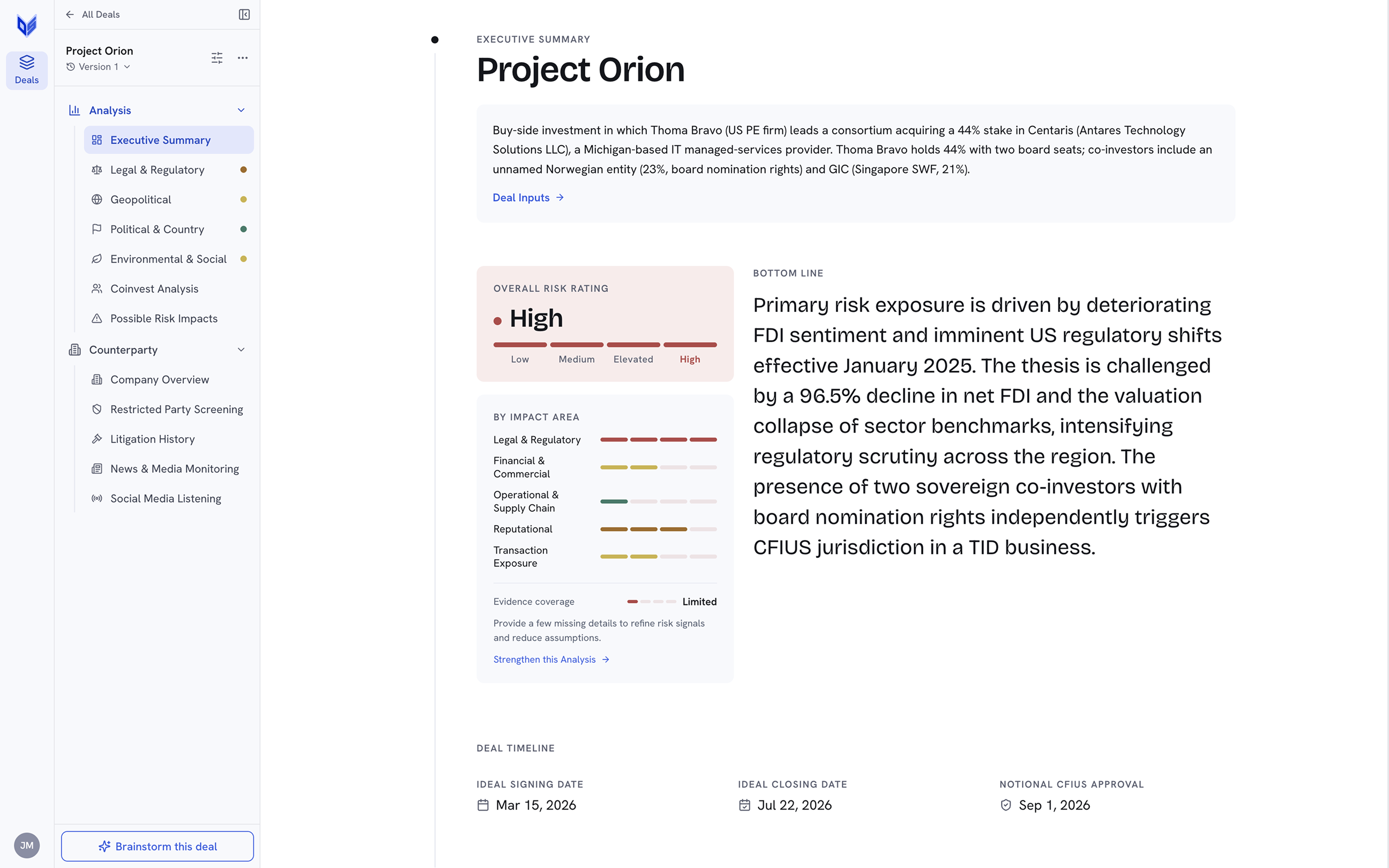
Task: Click the 'Sep 1, 2026' approval date
Action: click(1055, 805)
